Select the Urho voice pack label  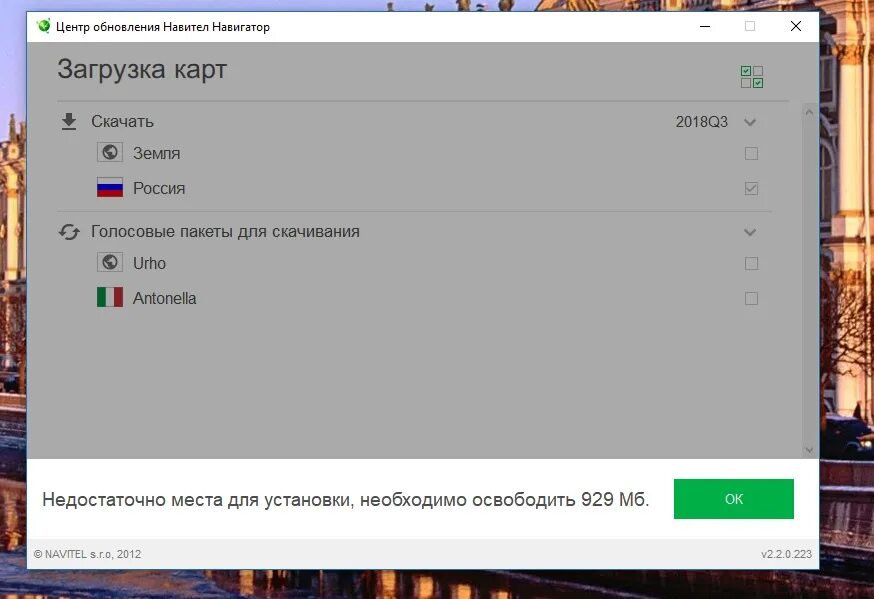point(149,263)
